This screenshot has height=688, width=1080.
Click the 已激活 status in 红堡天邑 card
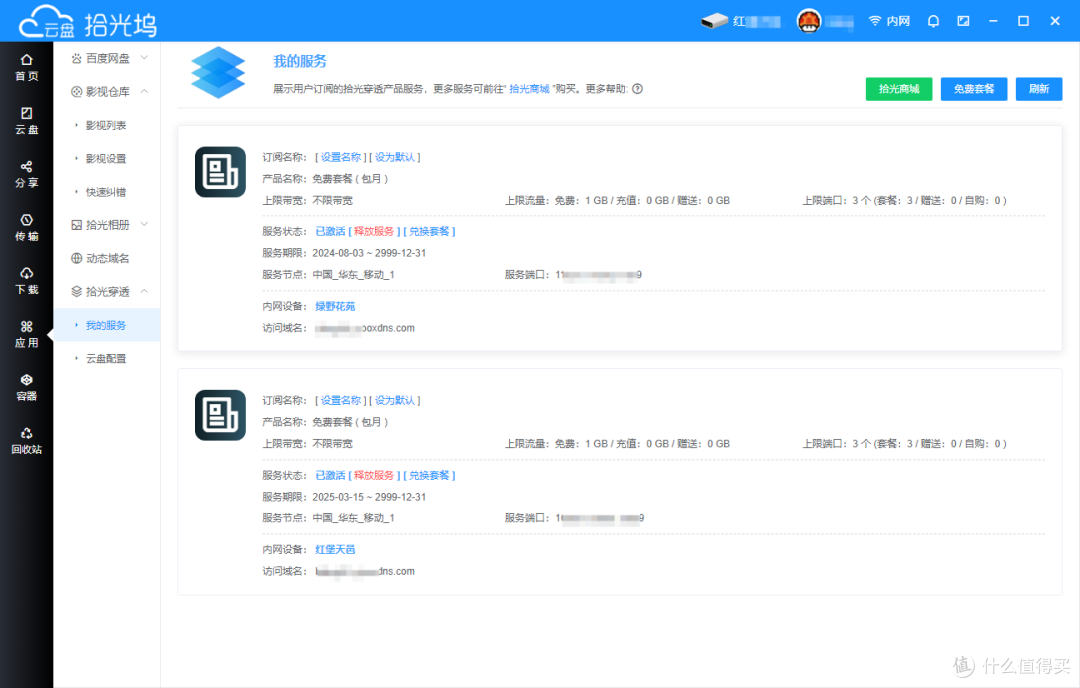(330, 475)
